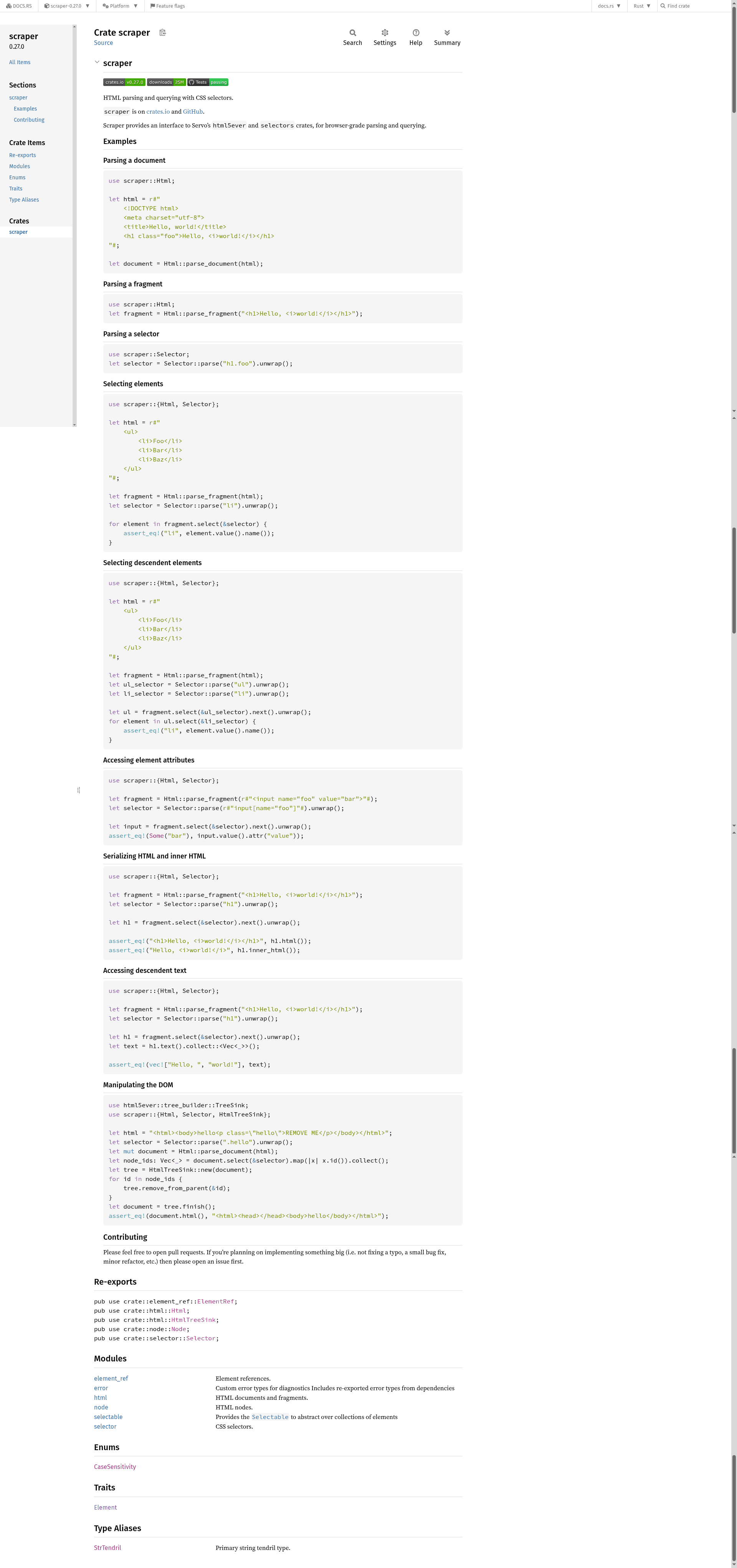Copy item path with clipboard icon
The height and width of the screenshot is (1568, 737).
tap(162, 33)
